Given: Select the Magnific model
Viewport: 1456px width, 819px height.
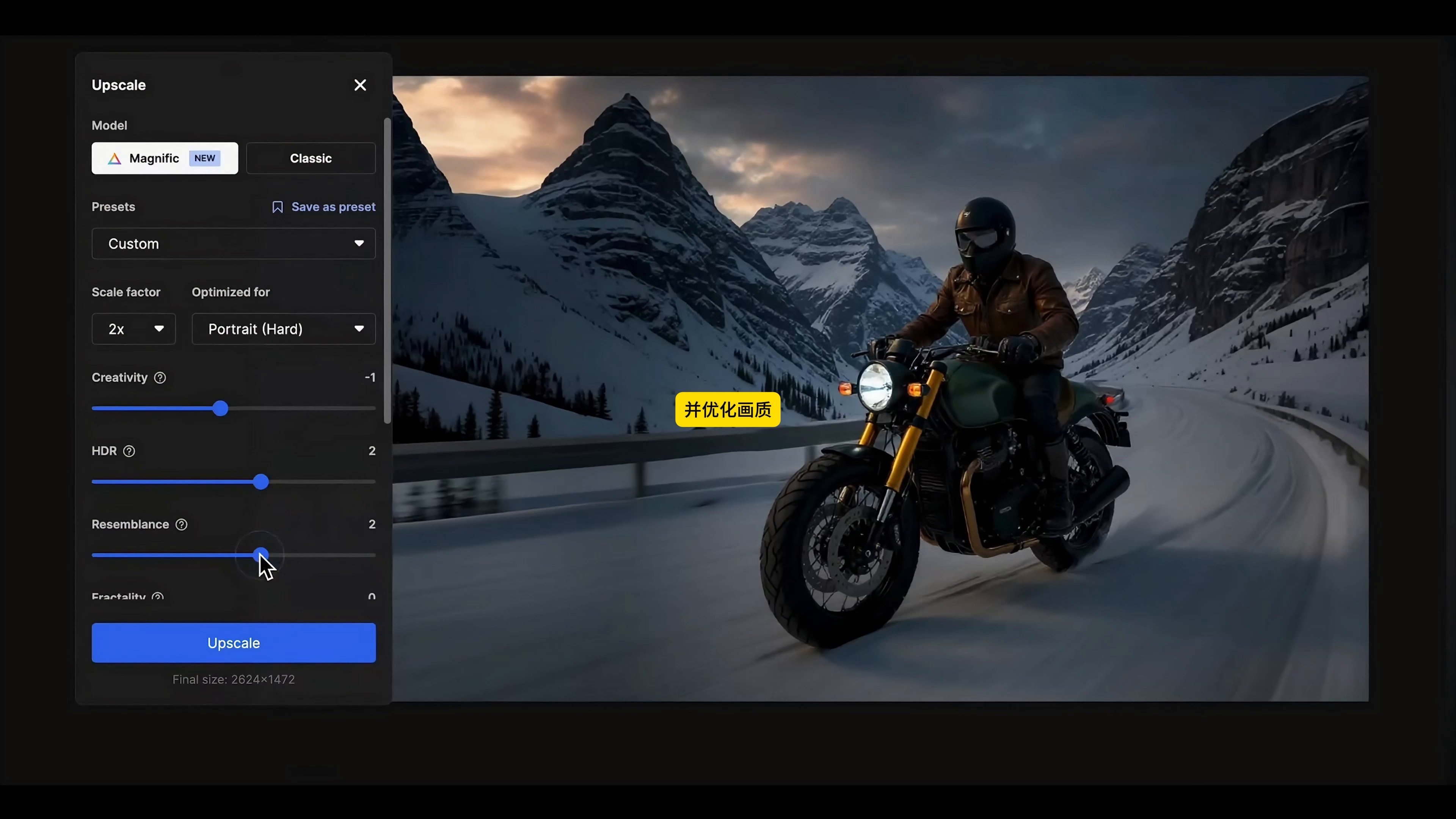Looking at the screenshot, I should [x=165, y=158].
